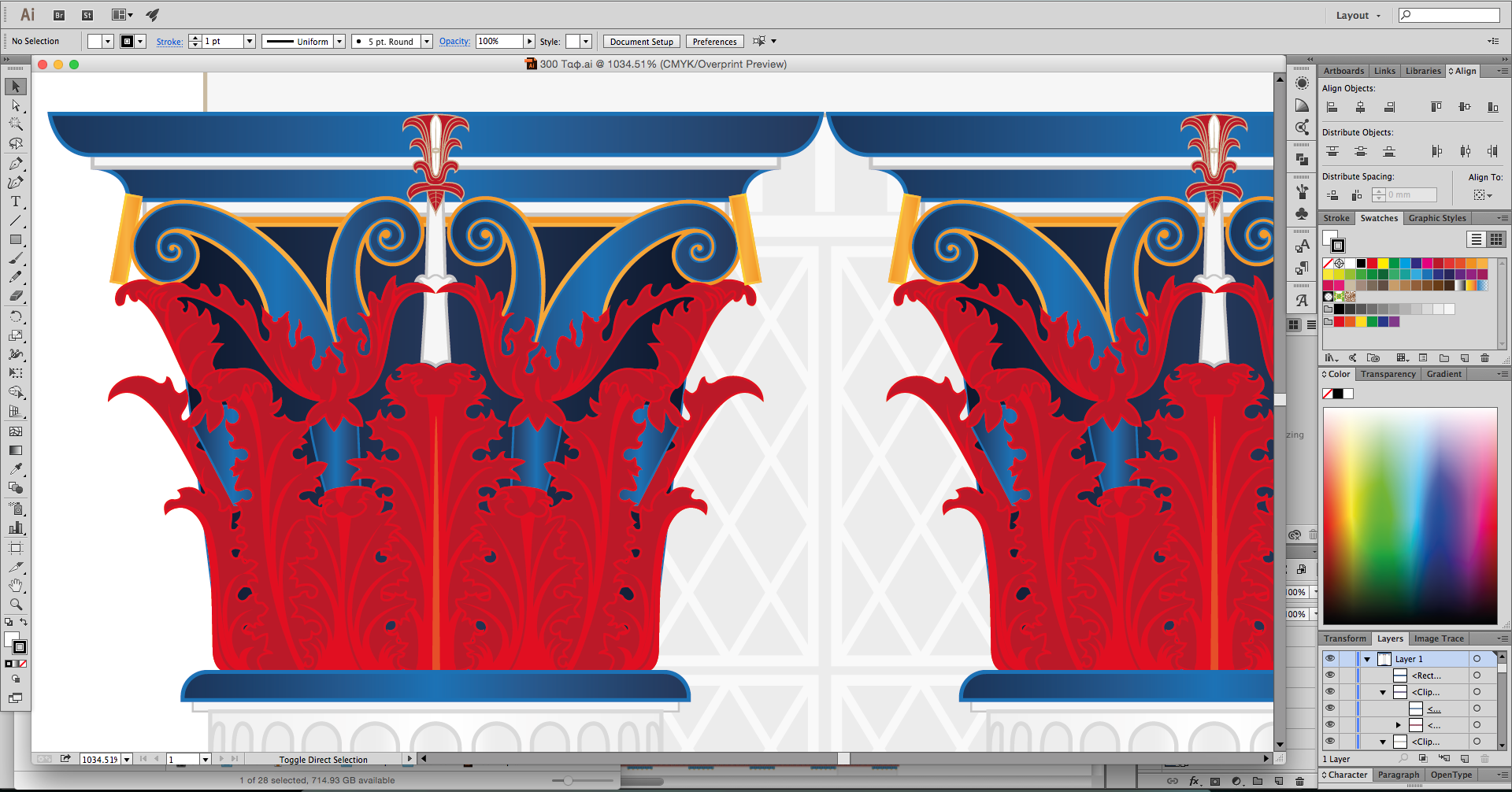Select the Lasso tool
The image size is (1512, 792).
tap(16, 143)
